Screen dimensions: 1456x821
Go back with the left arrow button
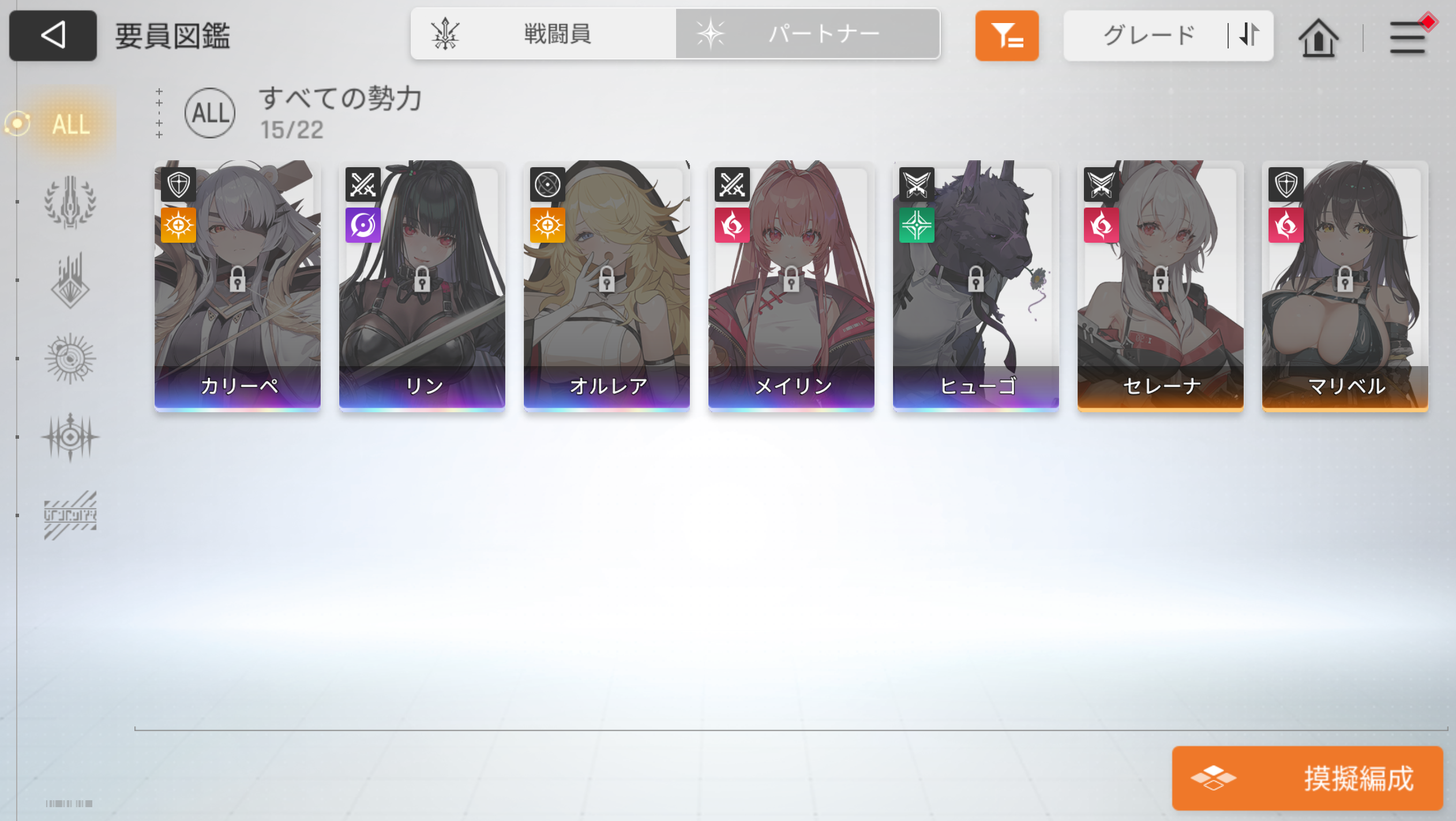pos(52,35)
